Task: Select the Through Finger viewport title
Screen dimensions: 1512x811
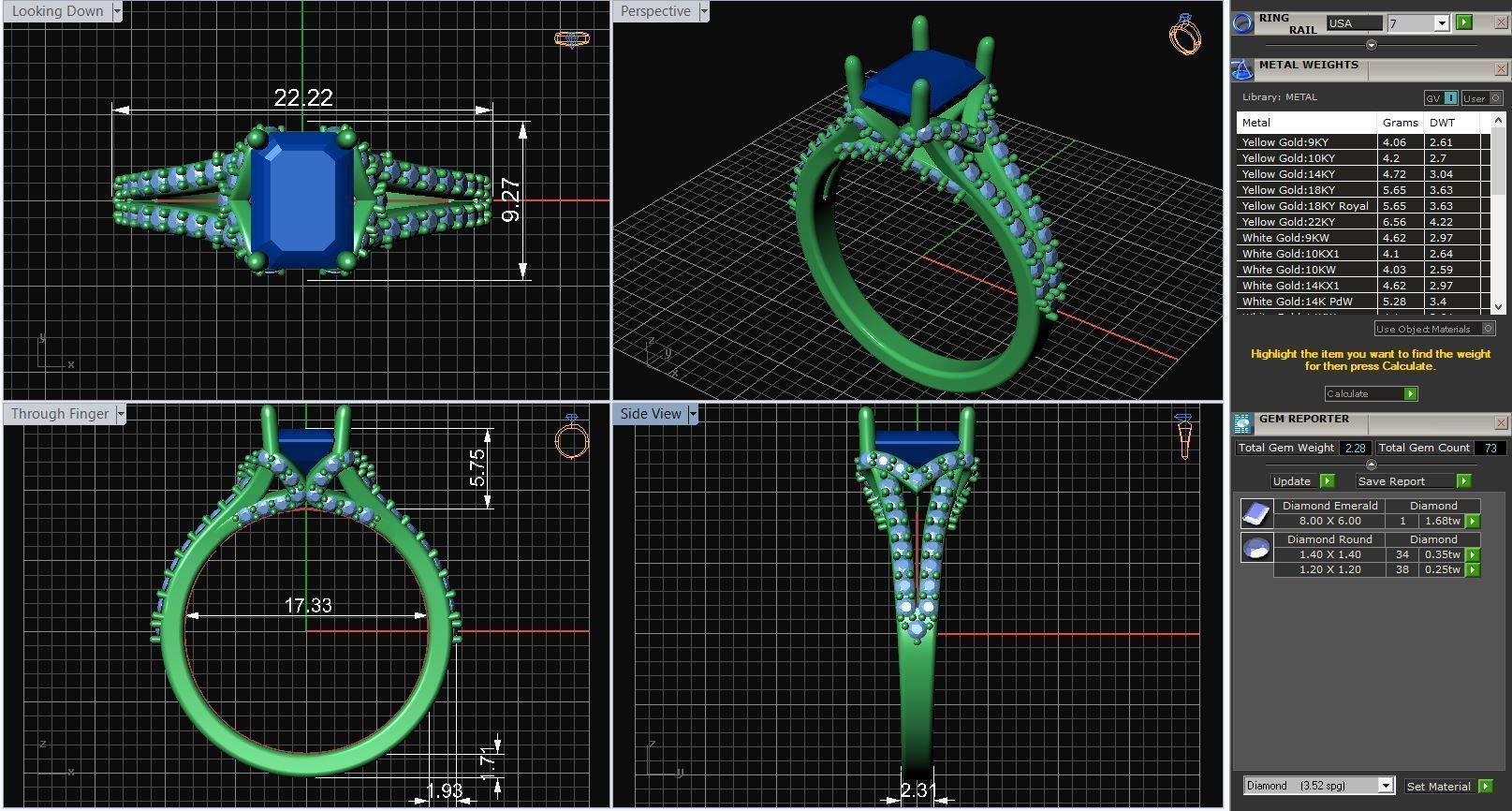Action: [60, 414]
